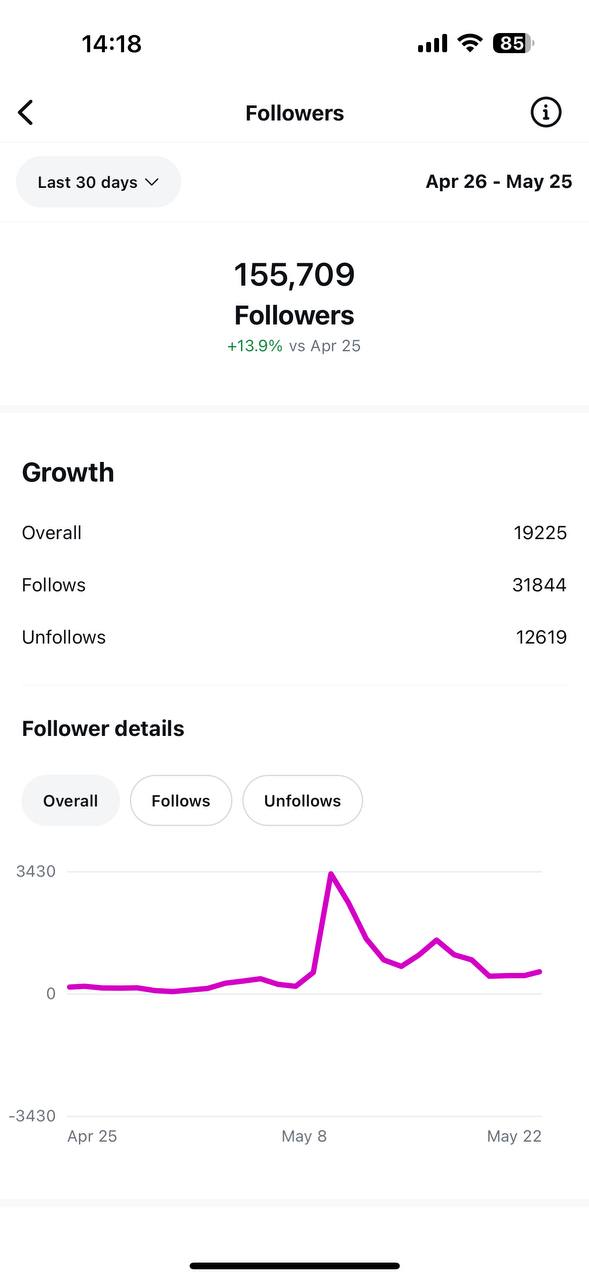Tap the chart peak near May 8

tap(330, 874)
